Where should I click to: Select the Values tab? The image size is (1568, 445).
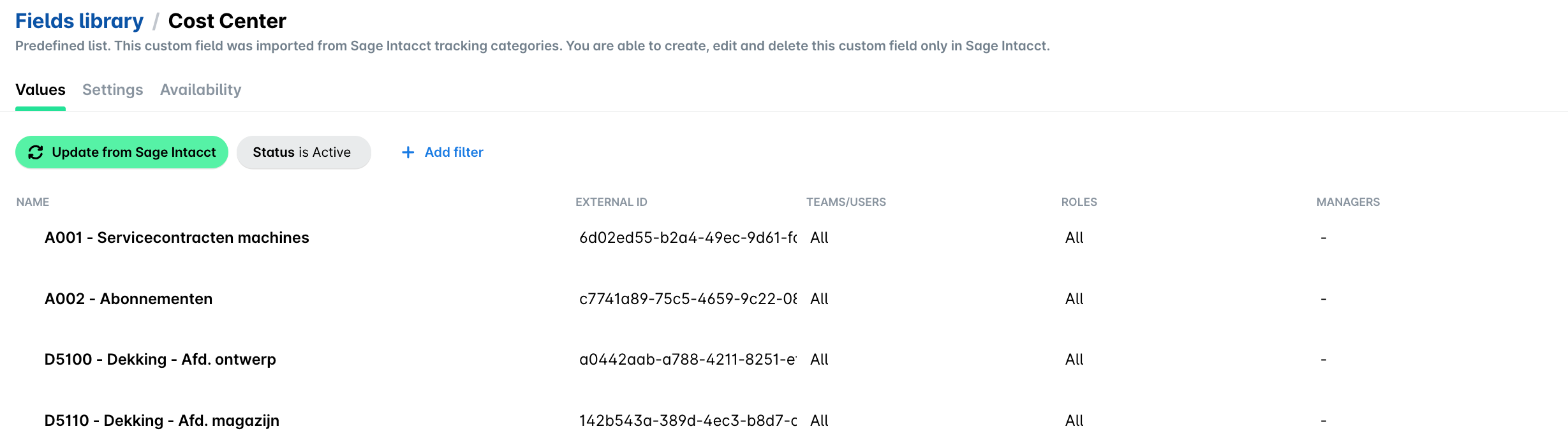[x=40, y=90]
